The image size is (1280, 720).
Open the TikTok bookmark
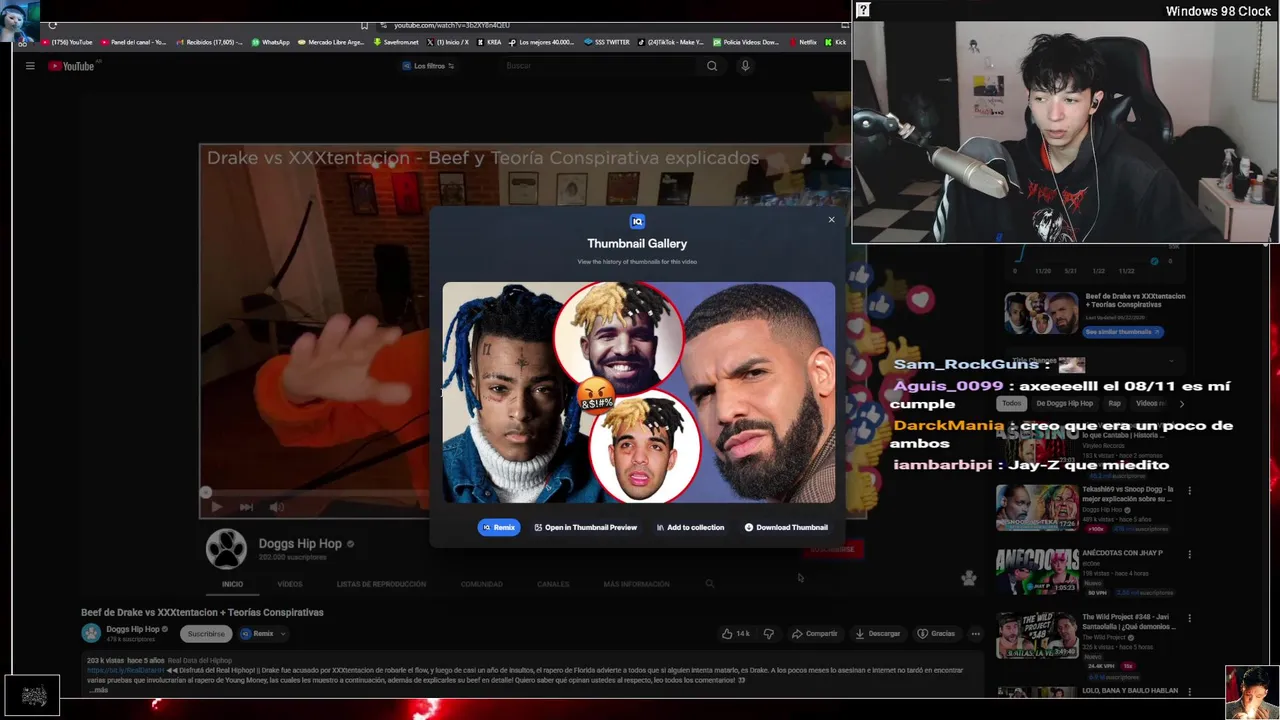point(671,42)
